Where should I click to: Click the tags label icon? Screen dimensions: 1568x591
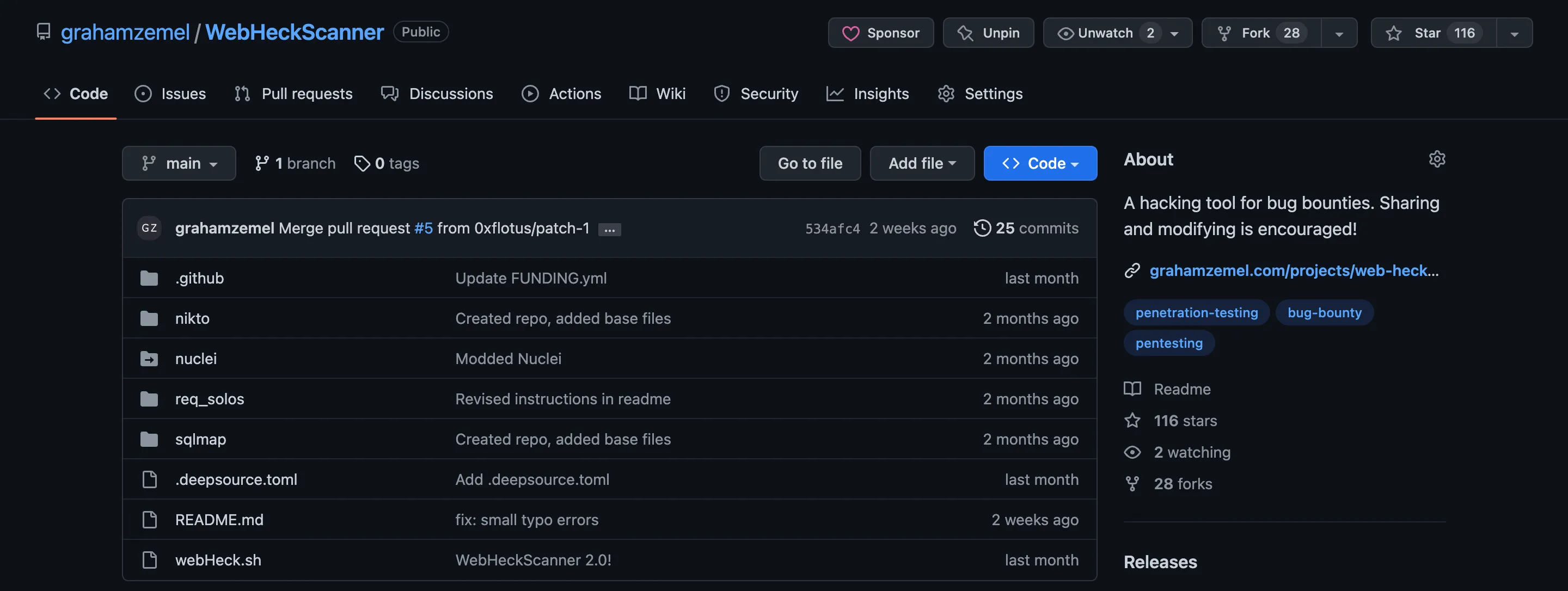(x=362, y=163)
